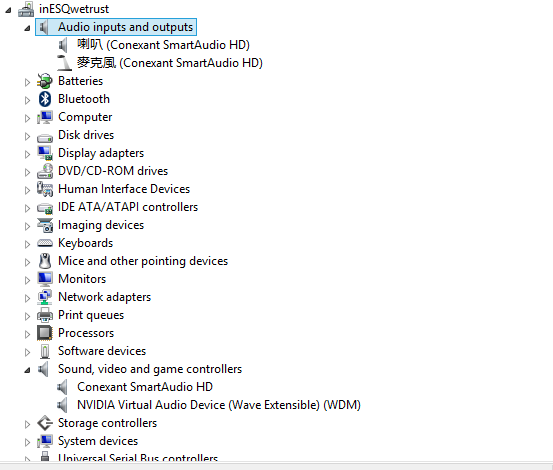
Task: Click the Monitors category icon
Action: [45, 279]
